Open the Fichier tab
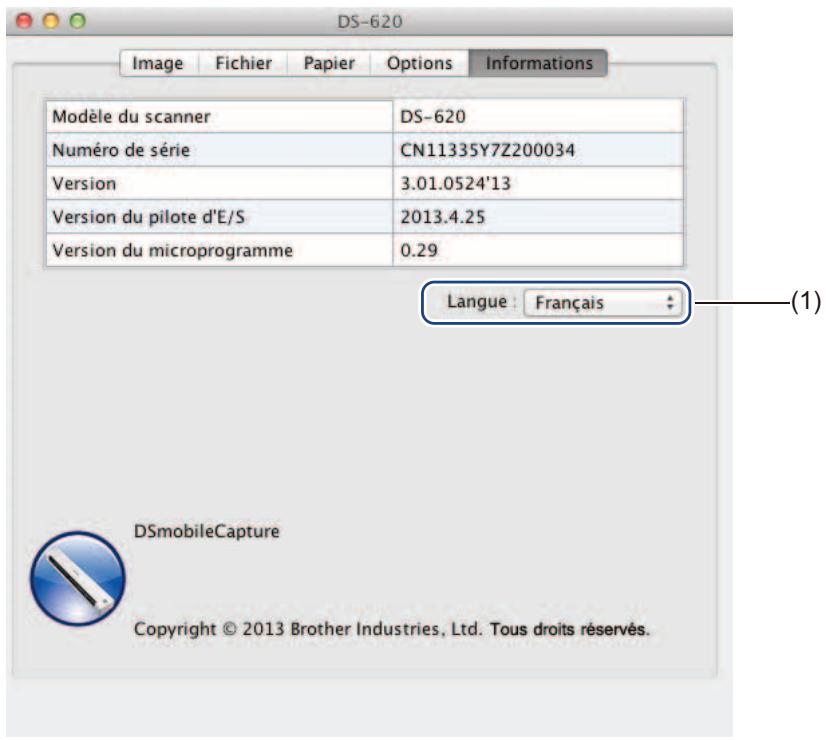The width and height of the screenshot is (826, 740). pyautogui.click(x=243, y=63)
